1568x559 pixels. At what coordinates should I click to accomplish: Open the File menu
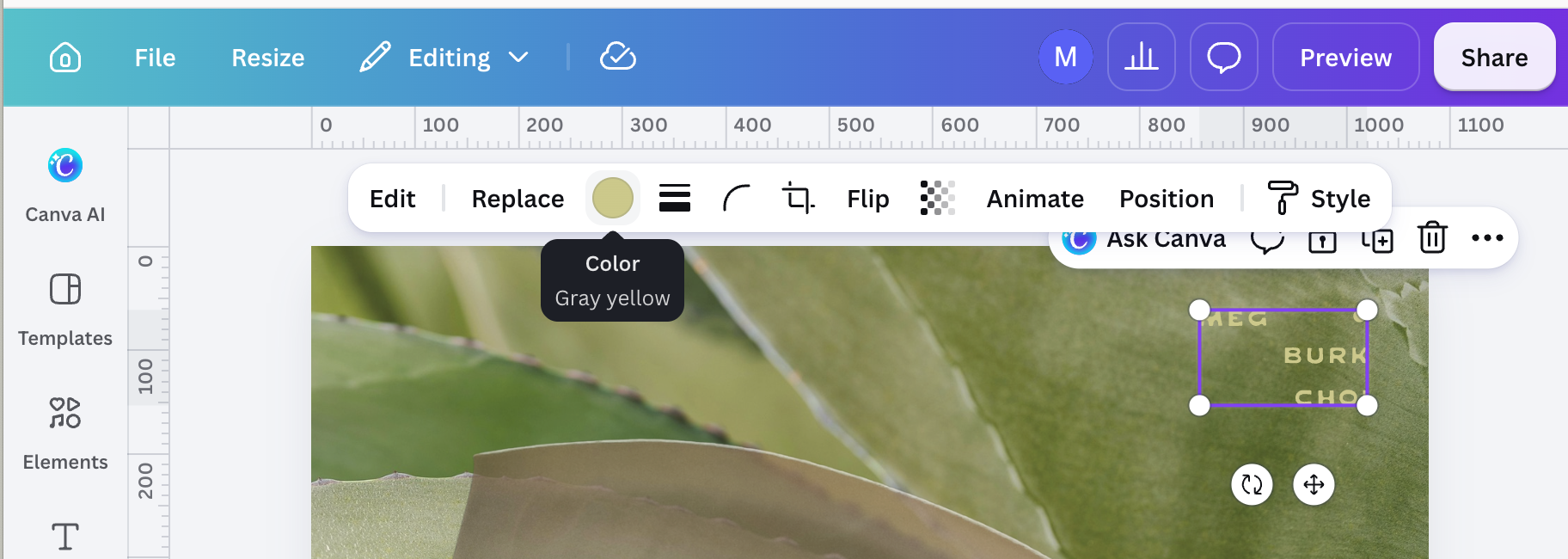coord(155,58)
